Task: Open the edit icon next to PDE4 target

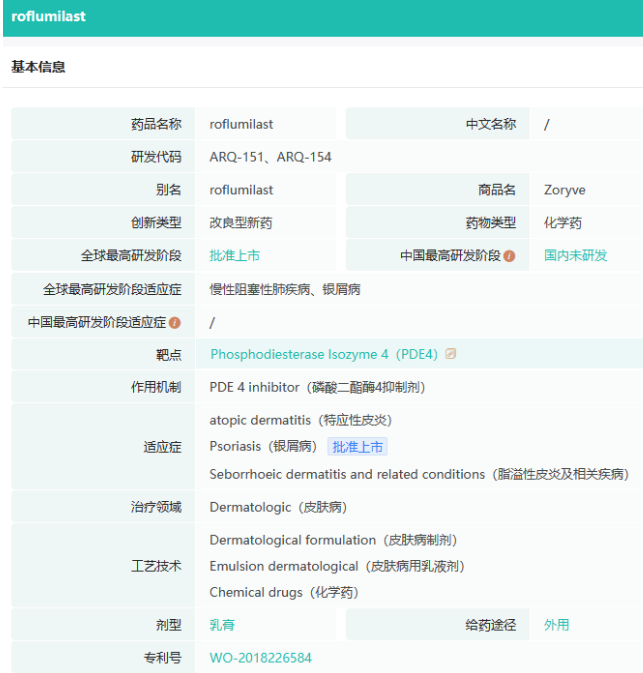Action: [450, 354]
